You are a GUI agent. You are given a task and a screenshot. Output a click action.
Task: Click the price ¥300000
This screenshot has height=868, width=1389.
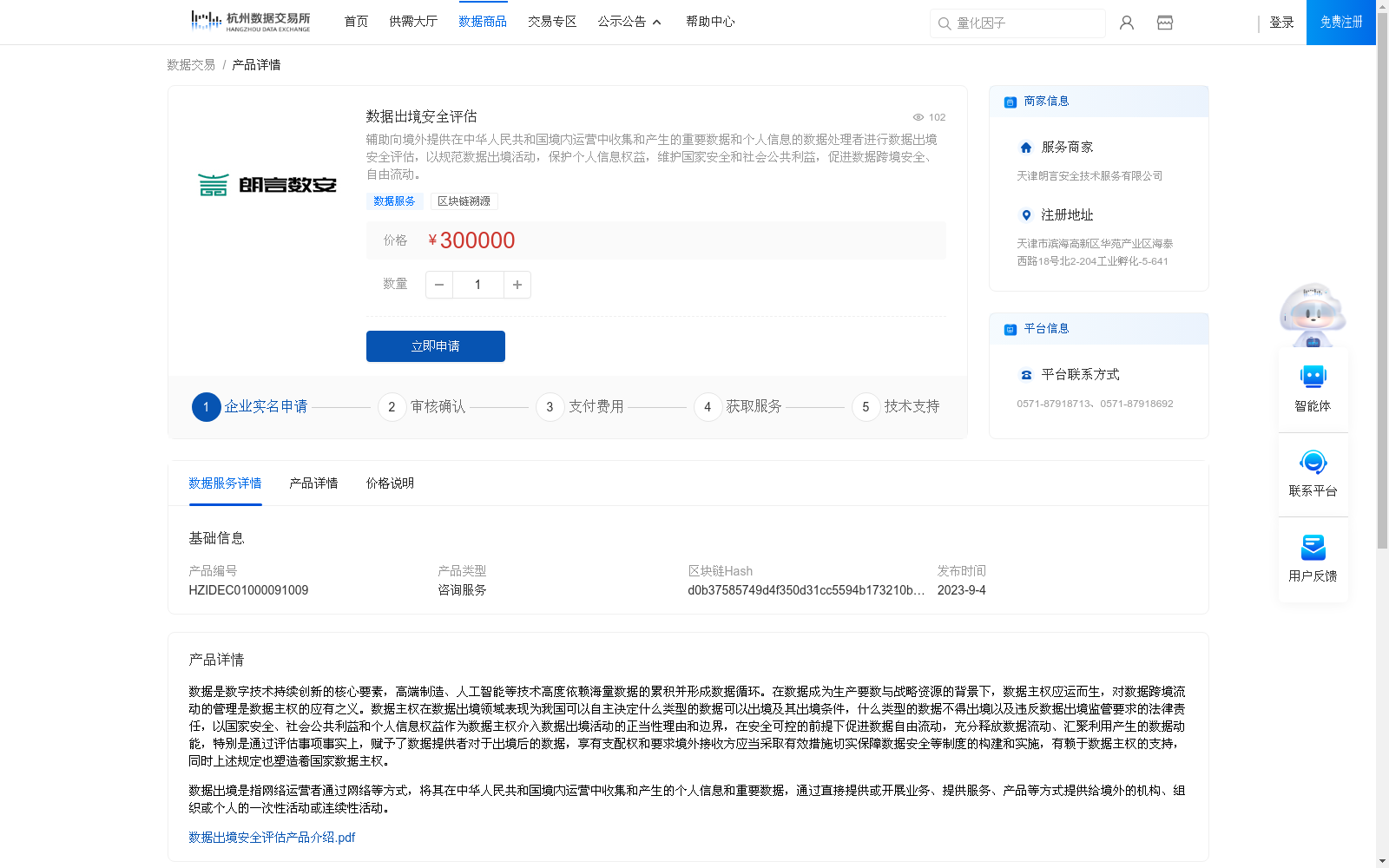tap(471, 240)
